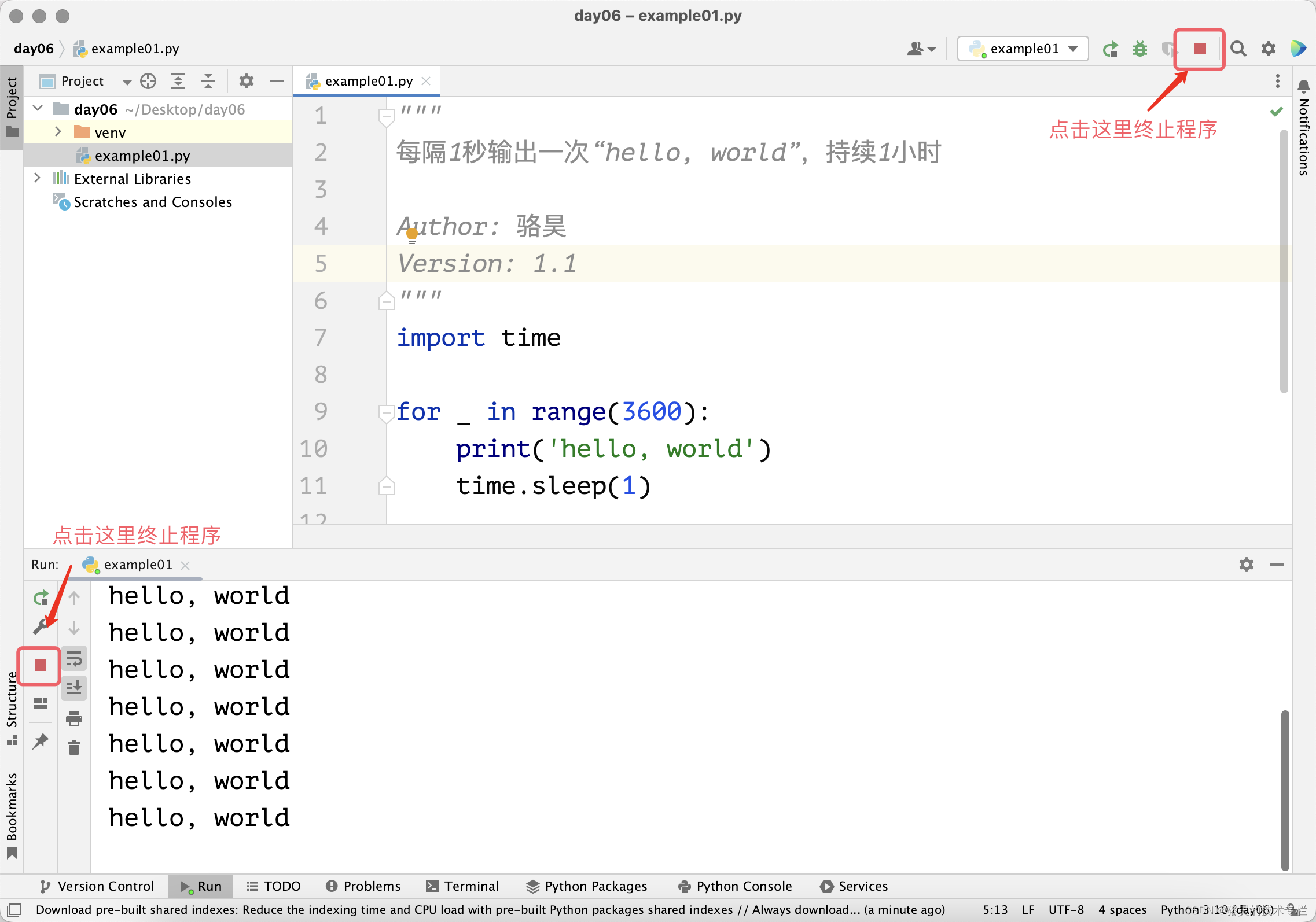Select the example01 run configuration dropdown
1316x922 pixels.
coord(1025,49)
